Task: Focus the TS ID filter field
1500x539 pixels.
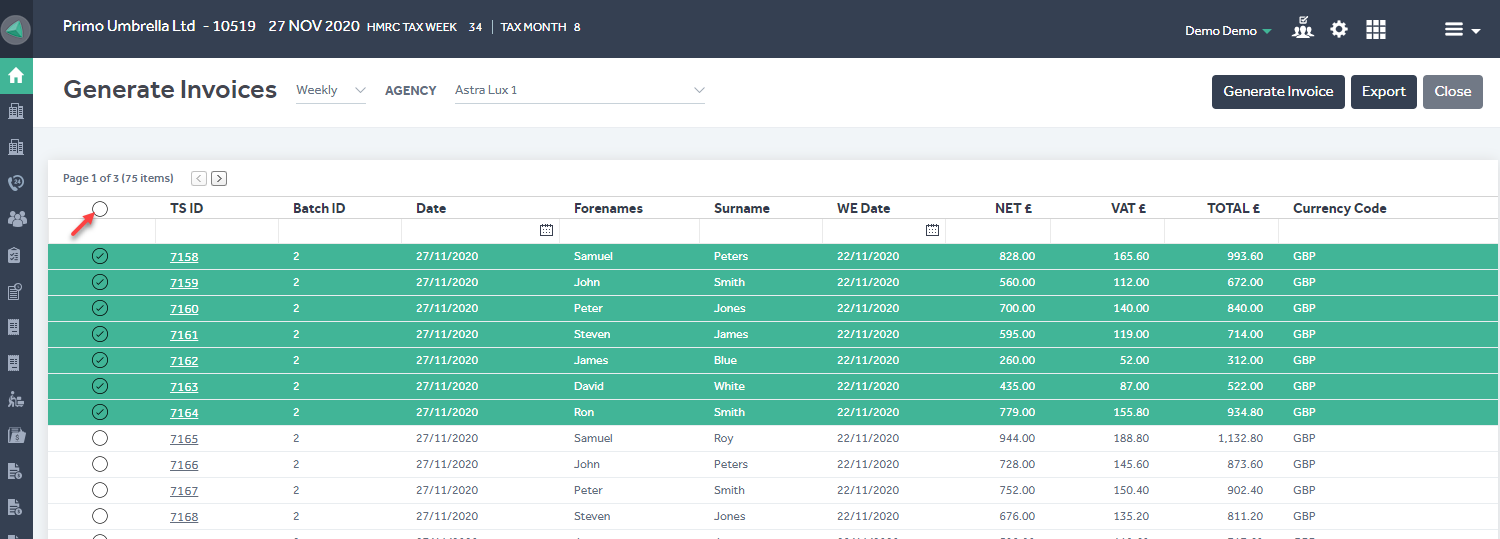Action: click(x=217, y=230)
